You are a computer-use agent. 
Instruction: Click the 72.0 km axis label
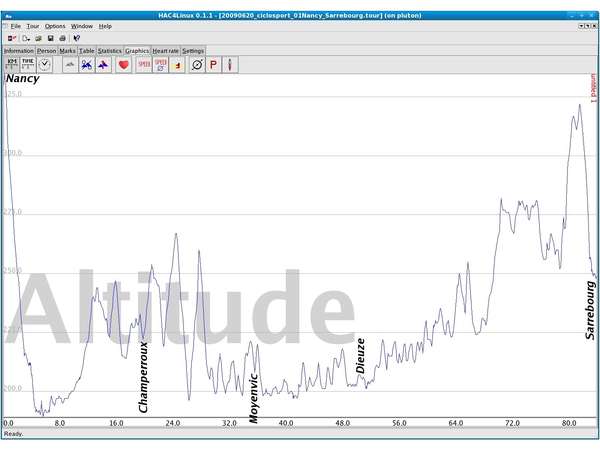tap(512, 423)
